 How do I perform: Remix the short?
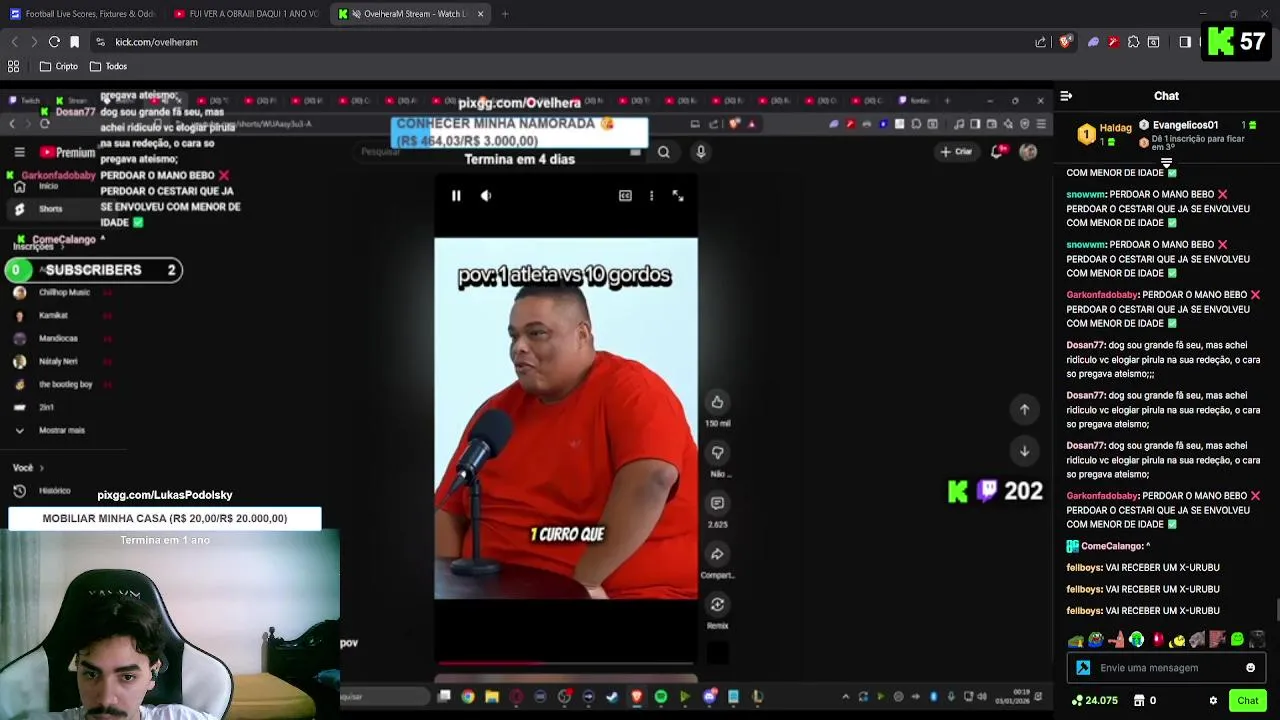[717, 604]
